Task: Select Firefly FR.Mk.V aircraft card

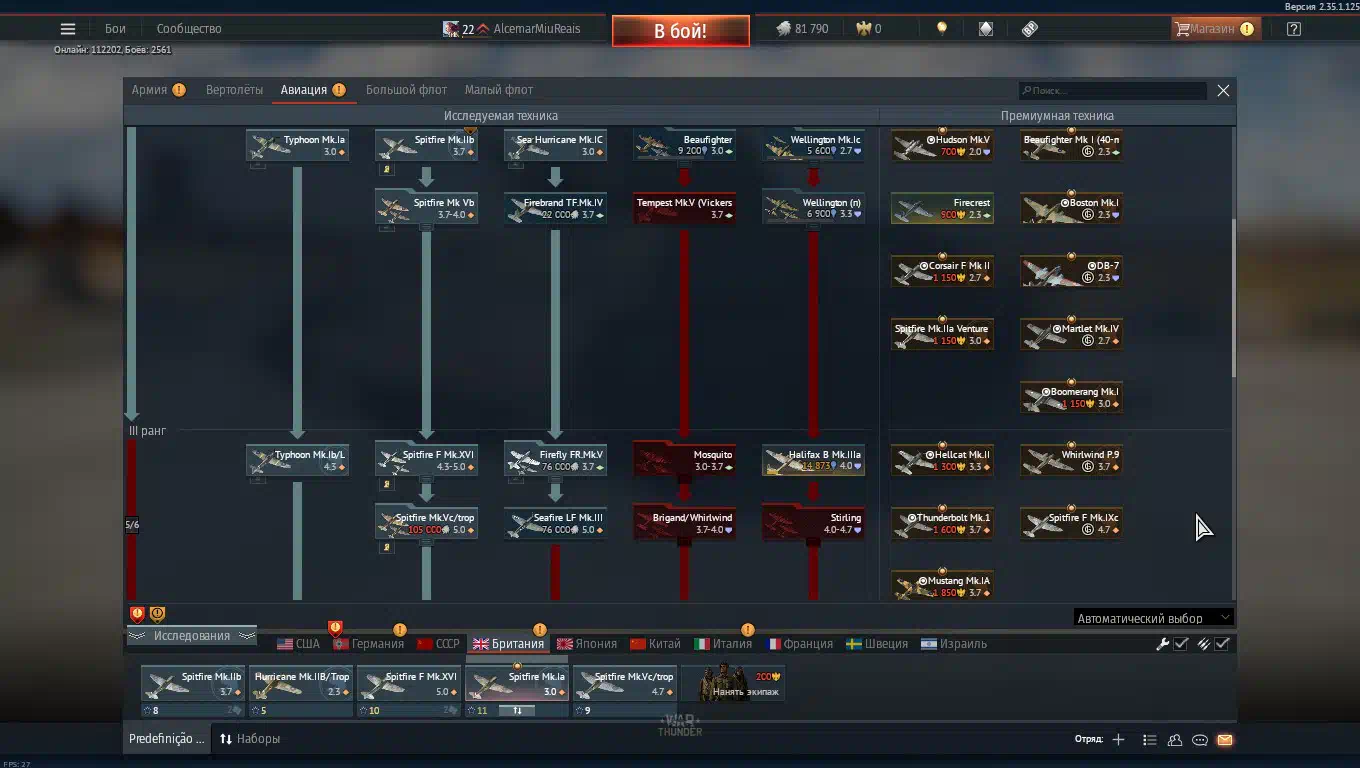Action: (555, 460)
